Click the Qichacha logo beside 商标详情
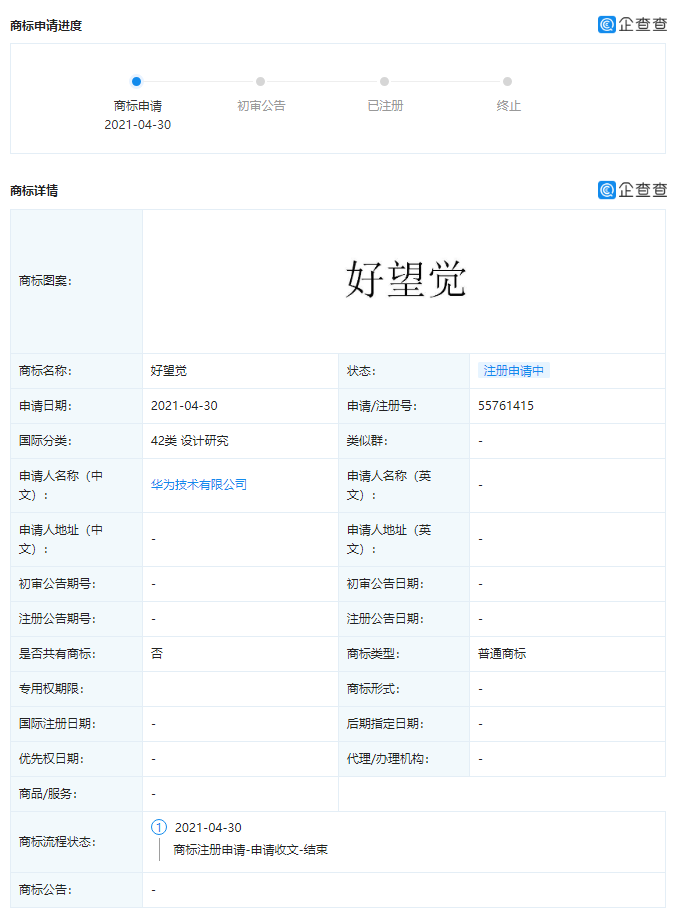 tap(632, 190)
